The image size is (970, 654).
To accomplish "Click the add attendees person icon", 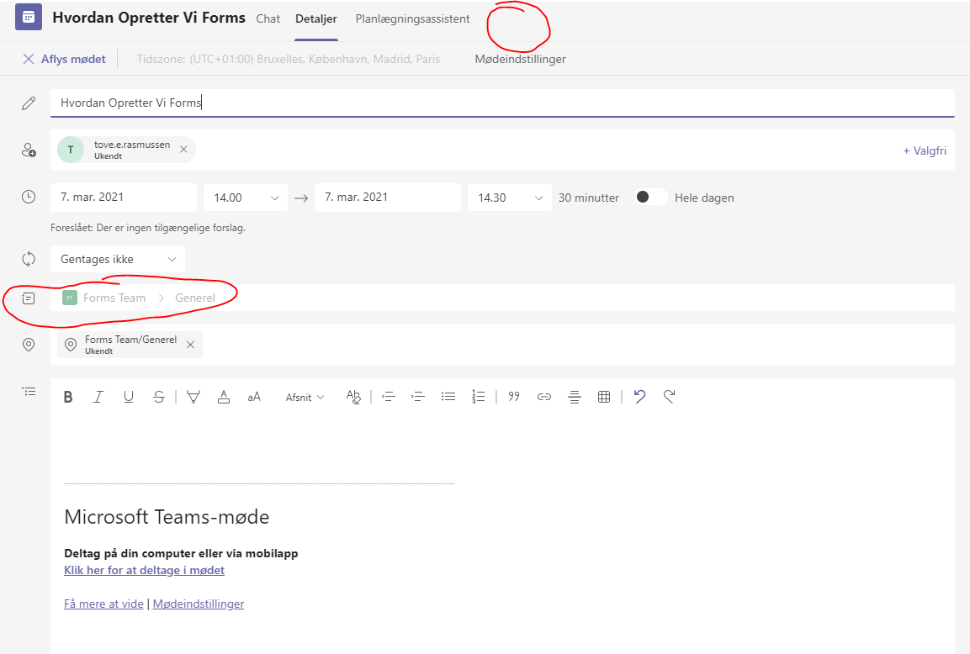I will tap(28, 150).
